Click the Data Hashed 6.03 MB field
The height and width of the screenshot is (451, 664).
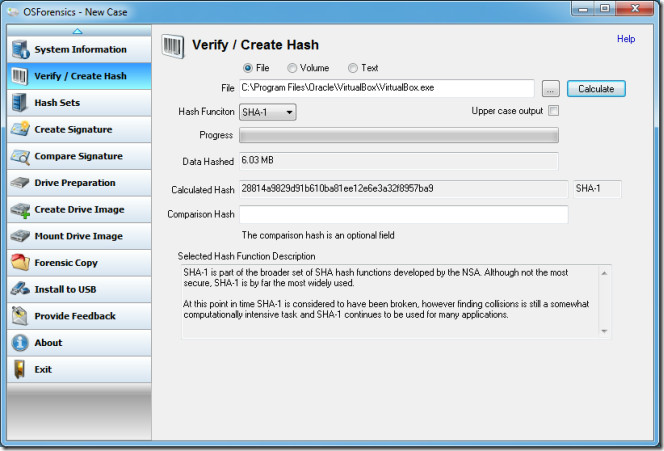pos(399,161)
